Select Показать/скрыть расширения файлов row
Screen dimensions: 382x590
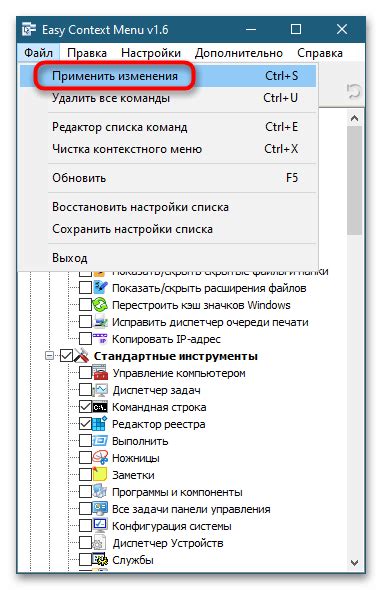click(209, 288)
